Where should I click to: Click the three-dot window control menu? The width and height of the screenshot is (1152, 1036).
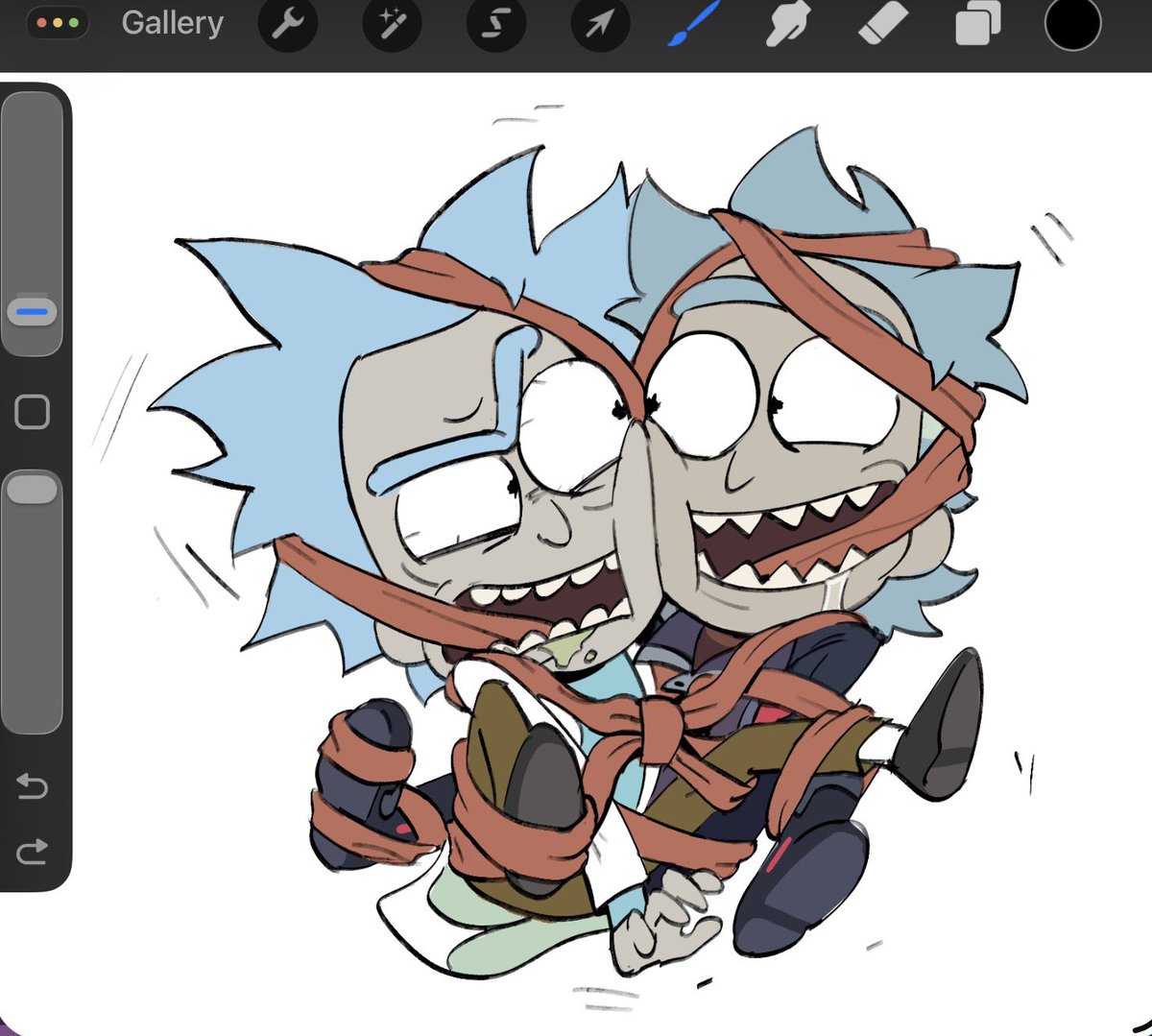[58, 23]
